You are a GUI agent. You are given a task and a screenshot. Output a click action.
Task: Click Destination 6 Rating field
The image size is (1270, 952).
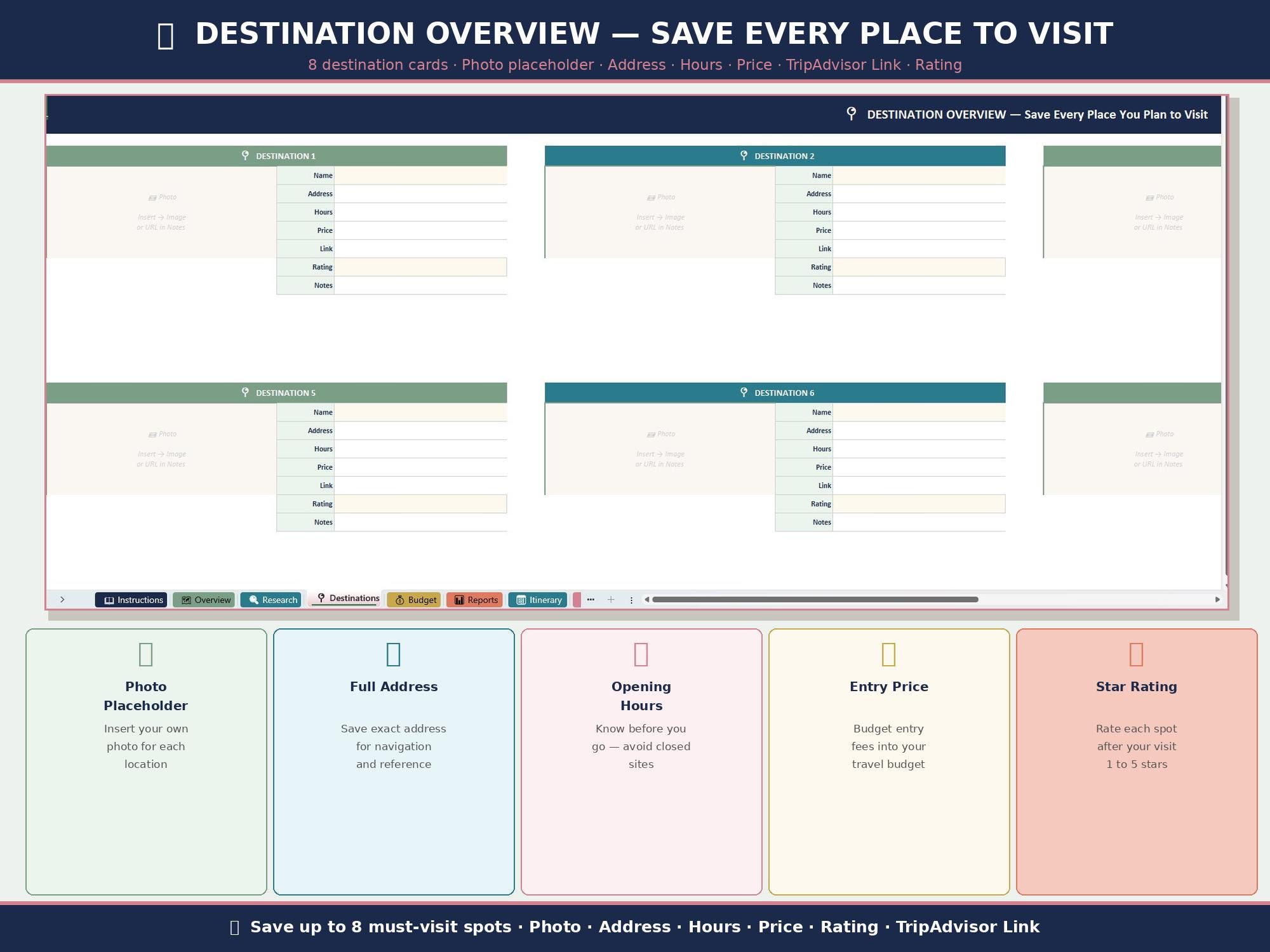coord(919,504)
